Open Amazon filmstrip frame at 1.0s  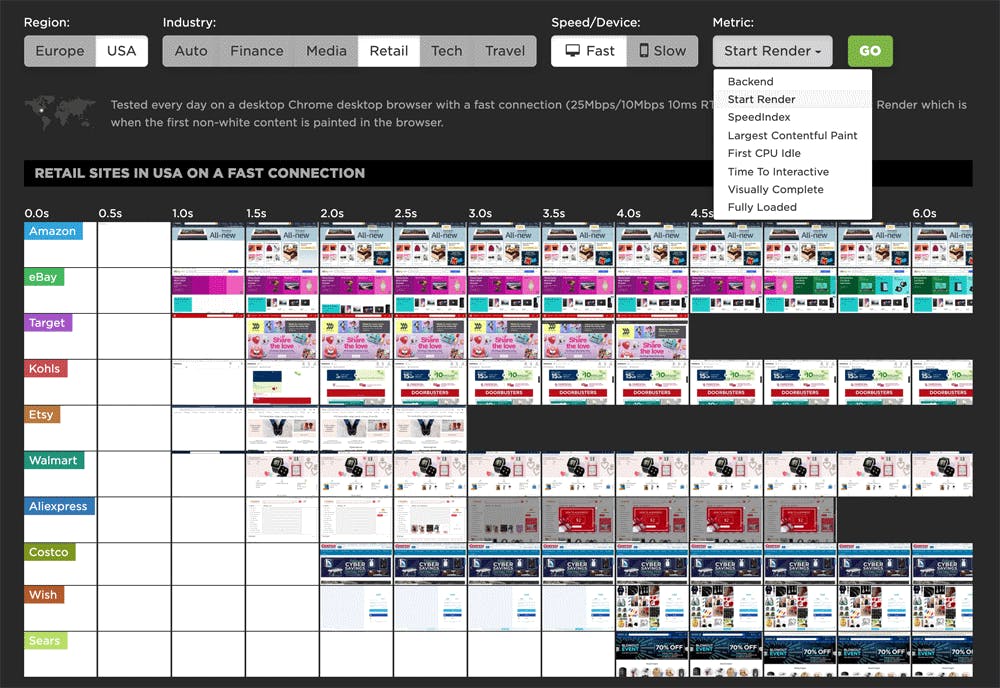pos(208,244)
